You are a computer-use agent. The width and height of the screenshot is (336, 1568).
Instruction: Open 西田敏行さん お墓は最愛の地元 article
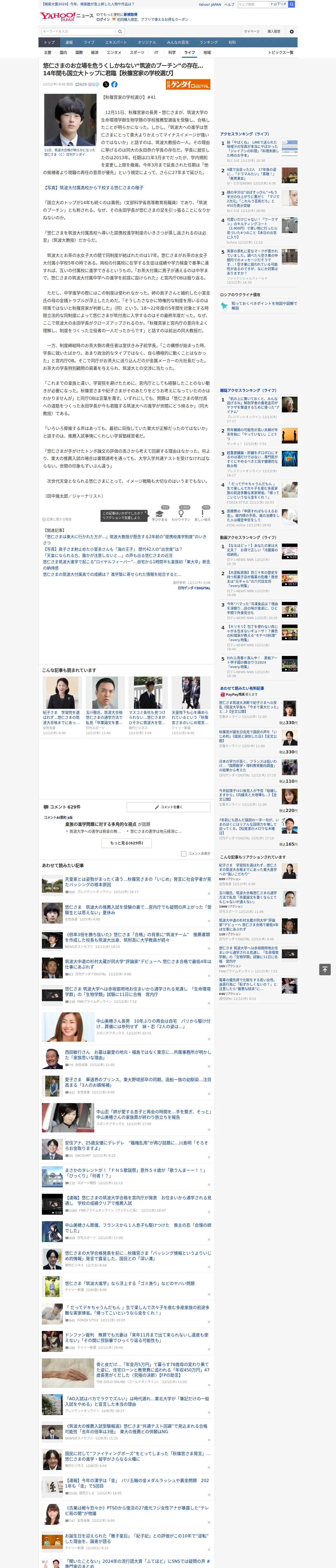(127, 1058)
